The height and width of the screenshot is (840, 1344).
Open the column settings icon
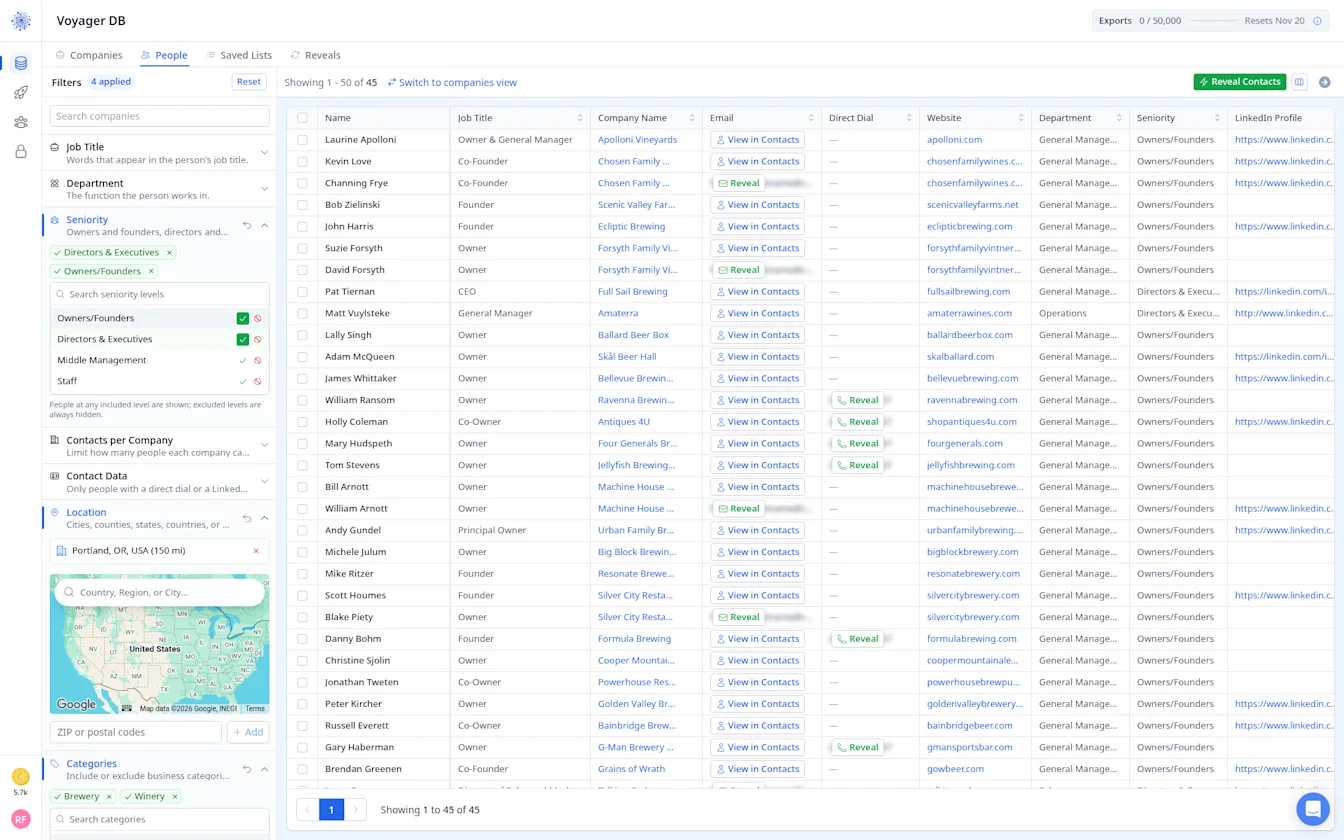click(x=1299, y=82)
